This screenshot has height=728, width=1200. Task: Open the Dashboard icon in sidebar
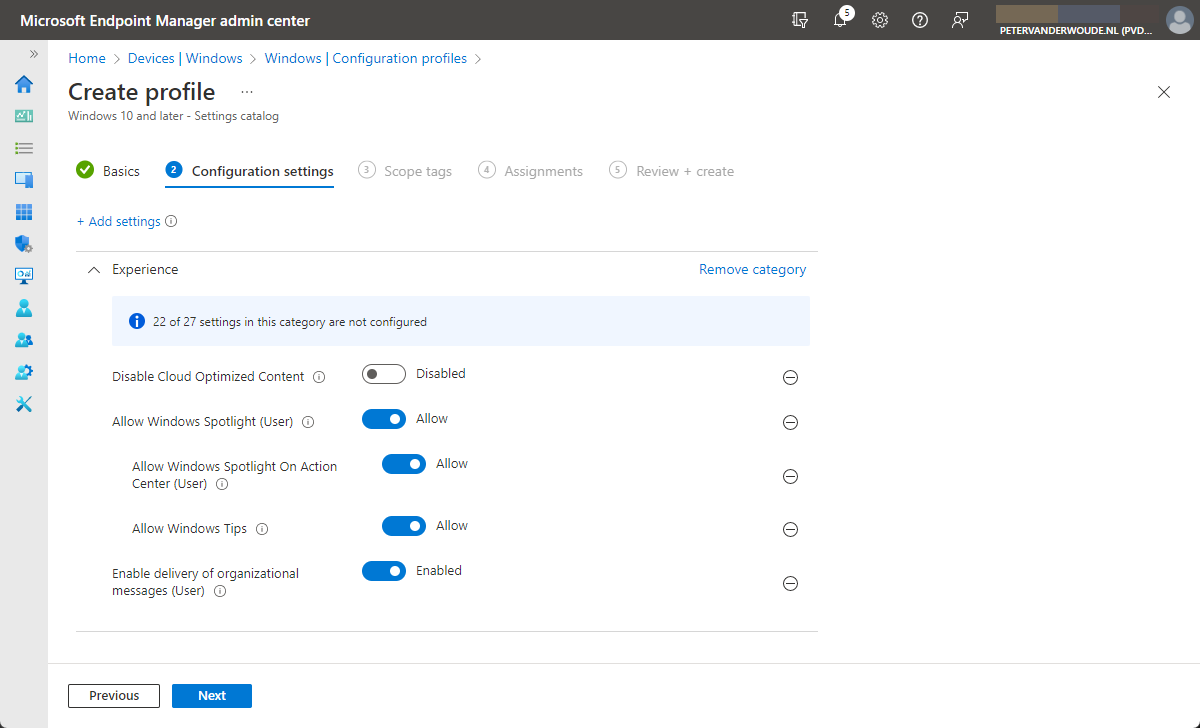pyautogui.click(x=24, y=116)
